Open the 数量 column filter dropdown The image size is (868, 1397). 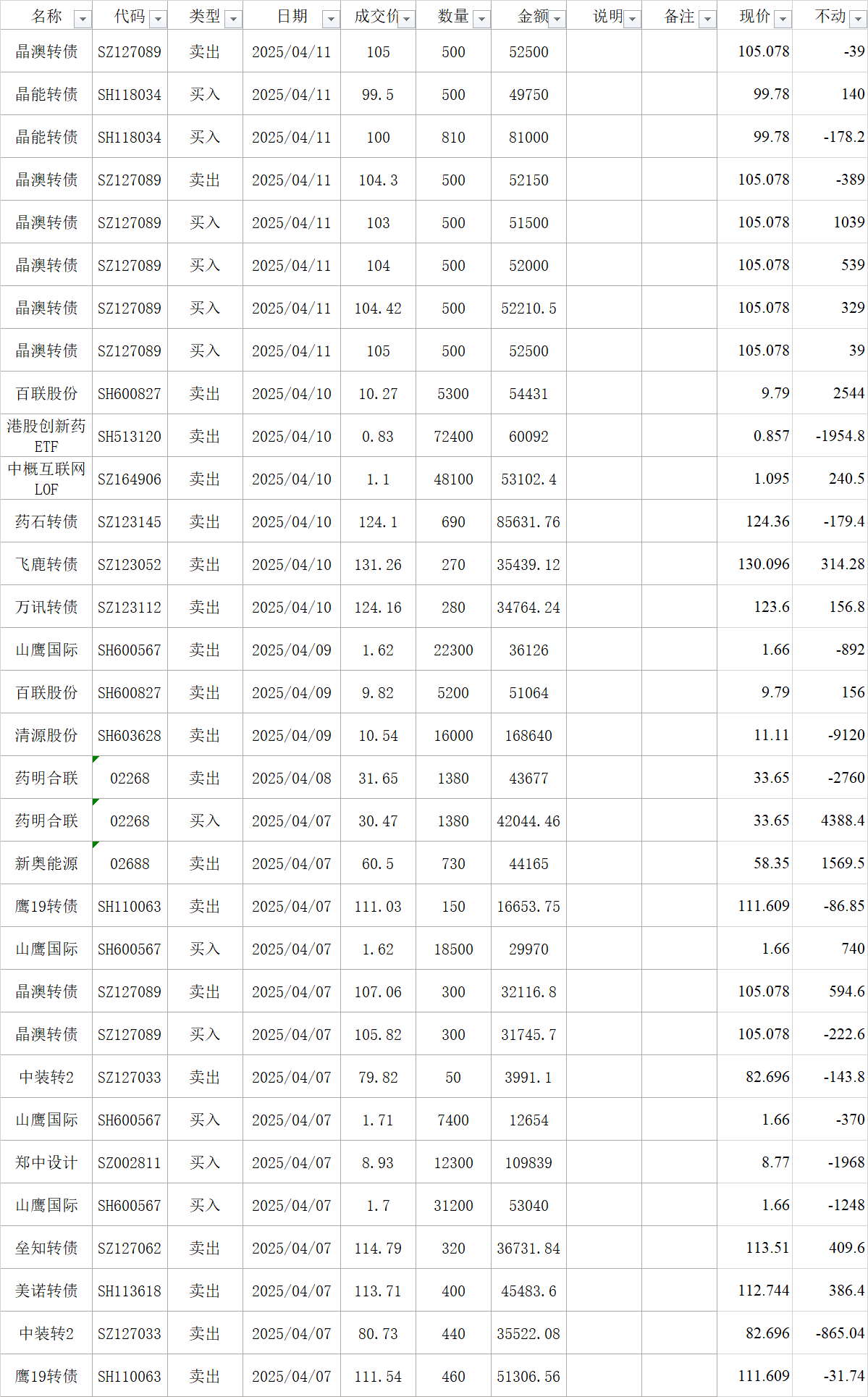pos(482,20)
